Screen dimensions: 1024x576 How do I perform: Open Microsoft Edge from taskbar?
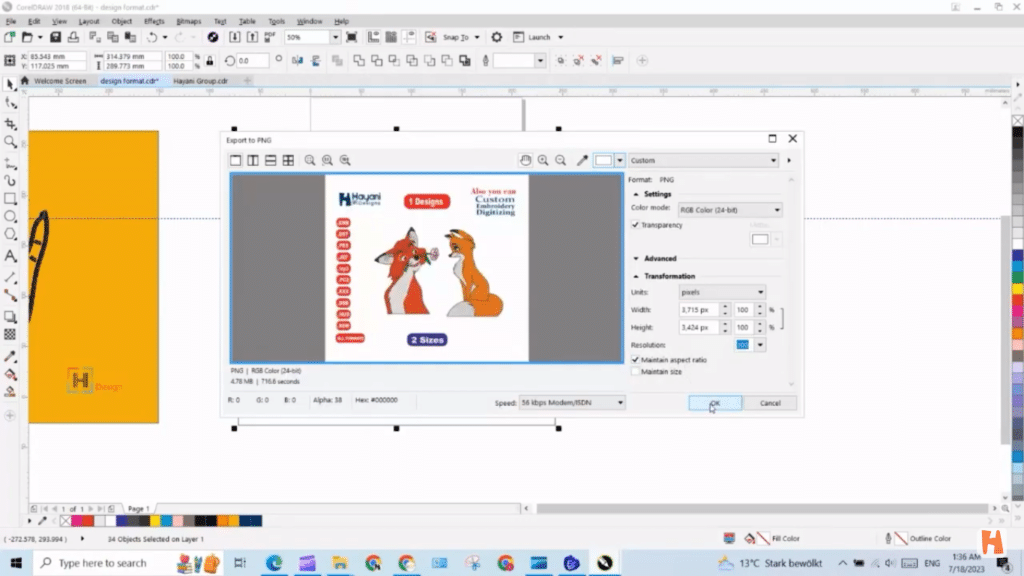point(274,563)
